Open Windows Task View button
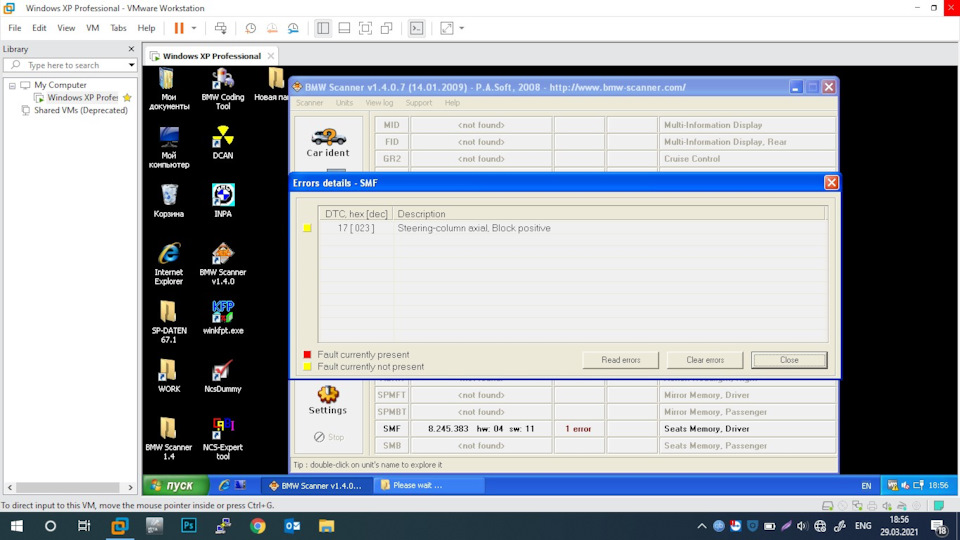The height and width of the screenshot is (540, 960). coord(84,525)
